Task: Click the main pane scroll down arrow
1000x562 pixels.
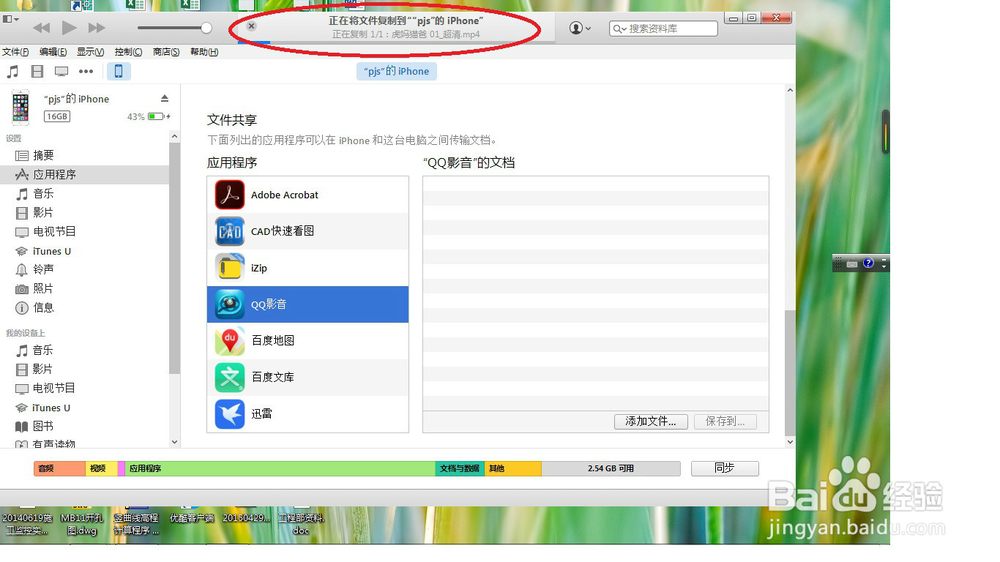Action: click(790, 441)
